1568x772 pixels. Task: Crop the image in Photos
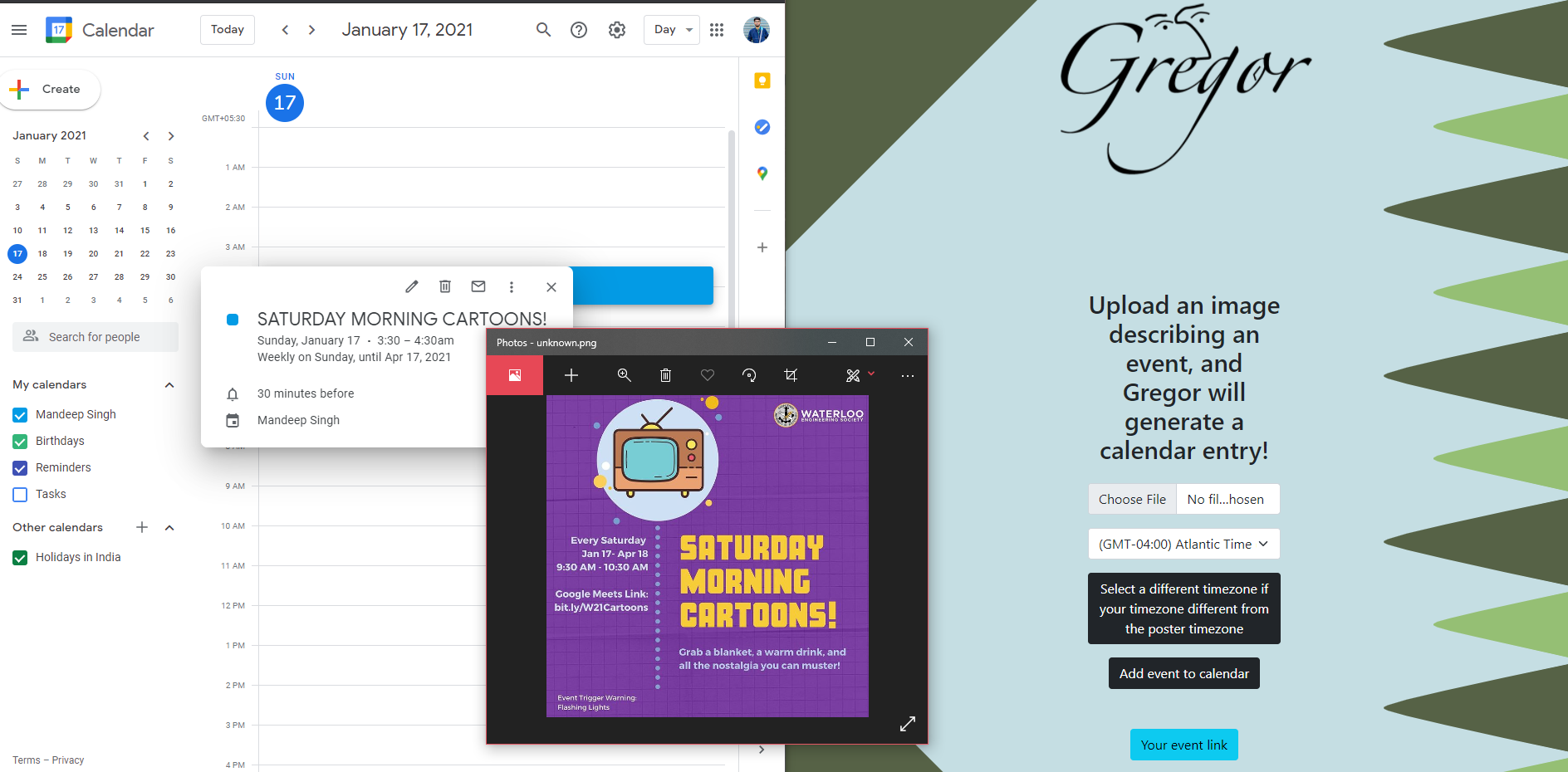[791, 375]
